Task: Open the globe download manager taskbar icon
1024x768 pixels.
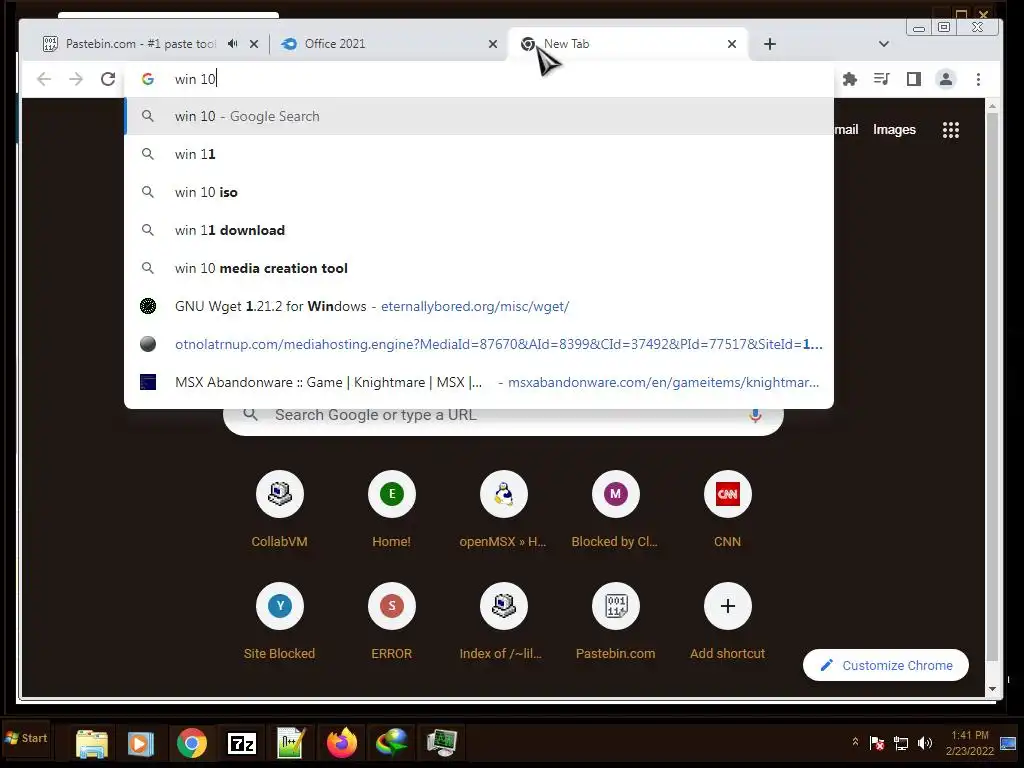Action: (x=392, y=743)
